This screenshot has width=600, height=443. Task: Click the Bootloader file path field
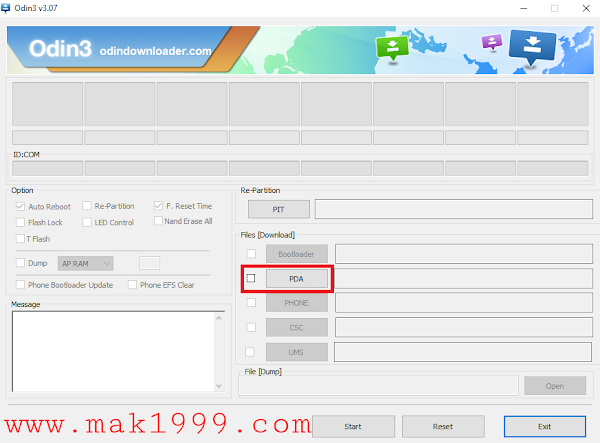[x=464, y=254]
